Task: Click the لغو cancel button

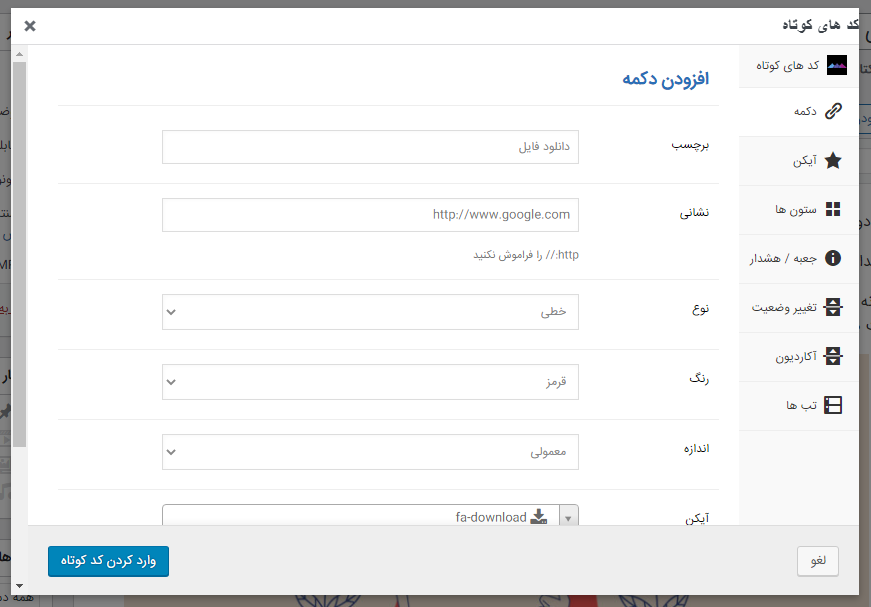Action: coord(817,561)
